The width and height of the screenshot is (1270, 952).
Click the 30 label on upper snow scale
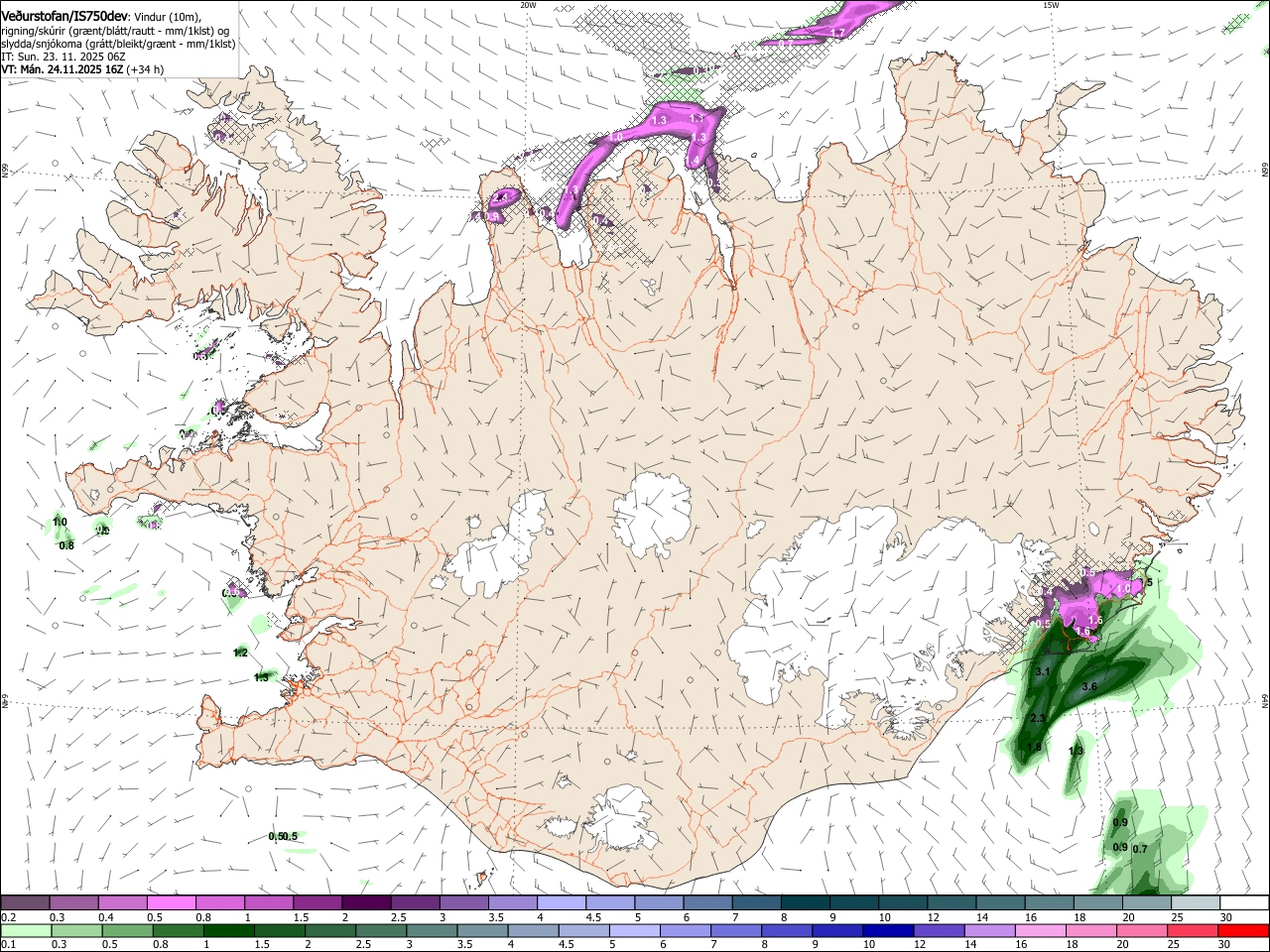(1225, 917)
